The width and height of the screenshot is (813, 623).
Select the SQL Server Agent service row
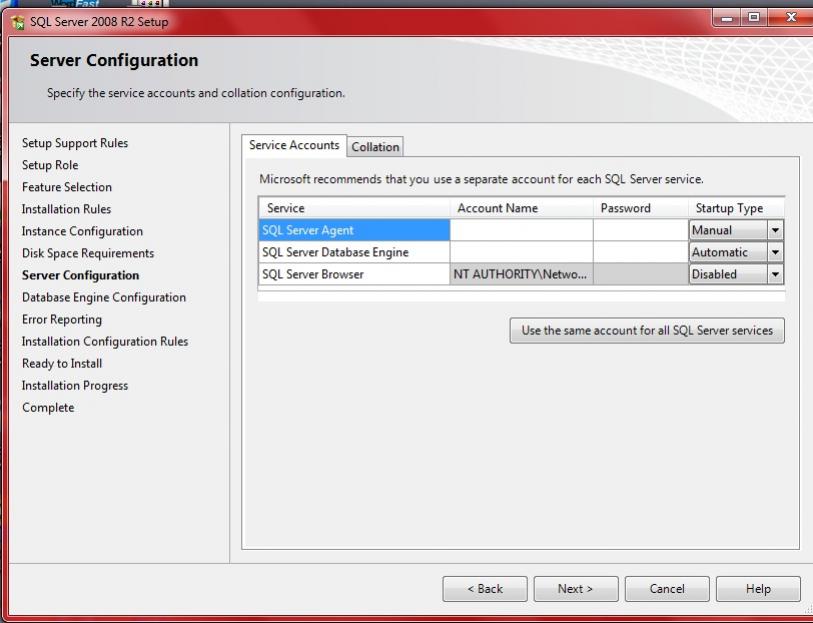[354, 230]
